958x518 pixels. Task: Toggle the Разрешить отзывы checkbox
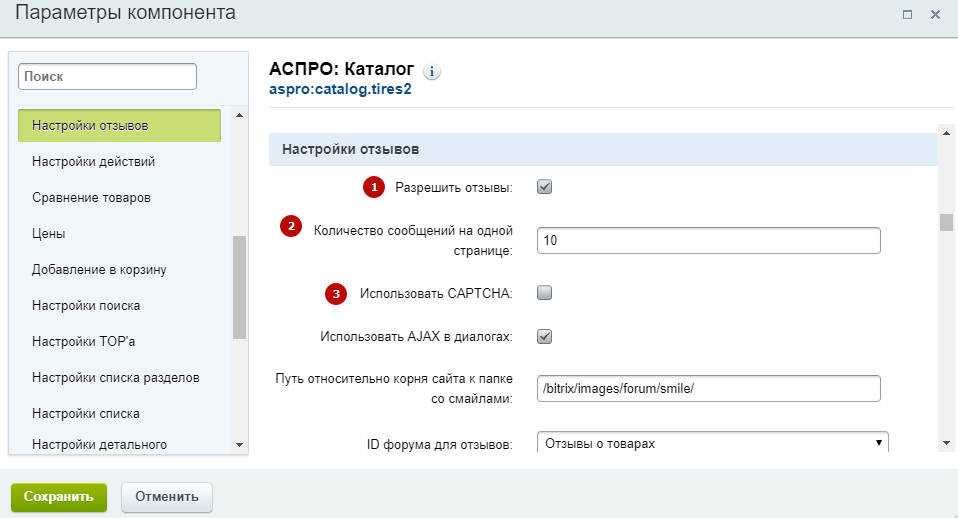coord(544,187)
